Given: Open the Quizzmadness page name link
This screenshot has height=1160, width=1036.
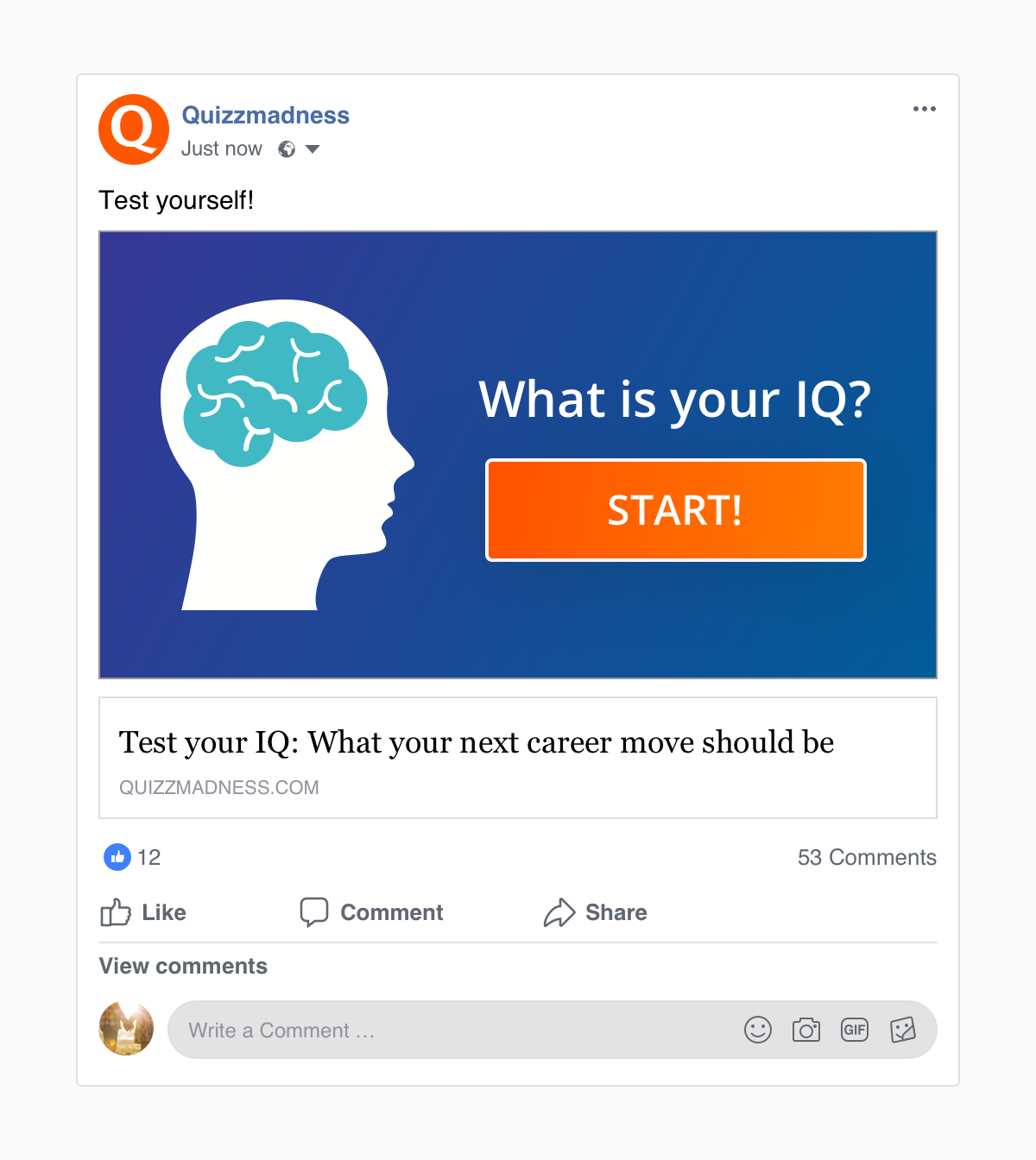Looking at the screenshot, I should [265, 116].
